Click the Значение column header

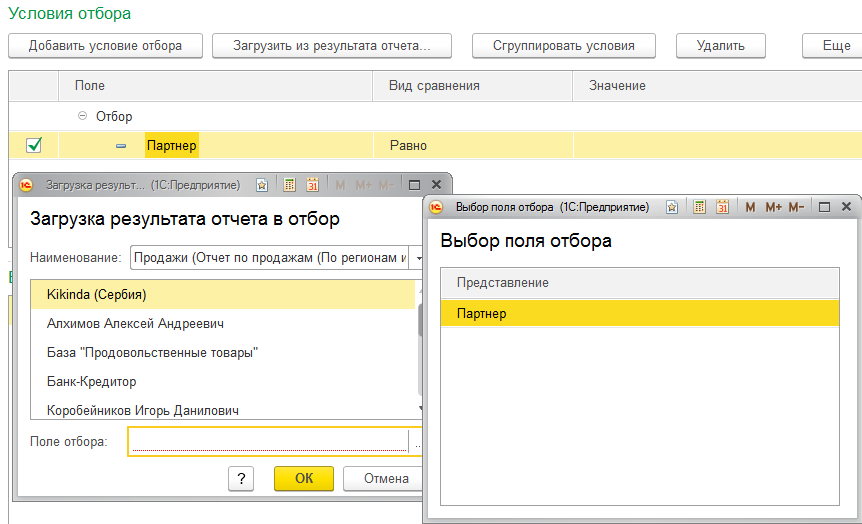pos(717,86)
